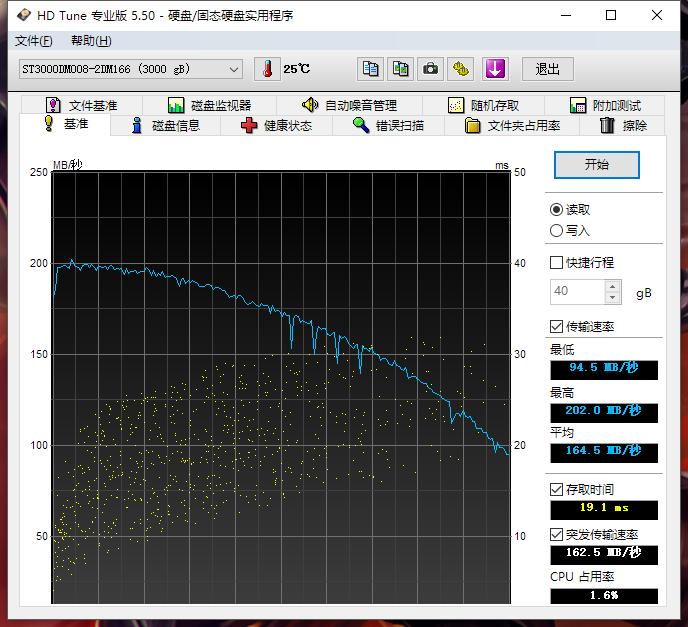Open options via the wrench icon

click(461, 69)
